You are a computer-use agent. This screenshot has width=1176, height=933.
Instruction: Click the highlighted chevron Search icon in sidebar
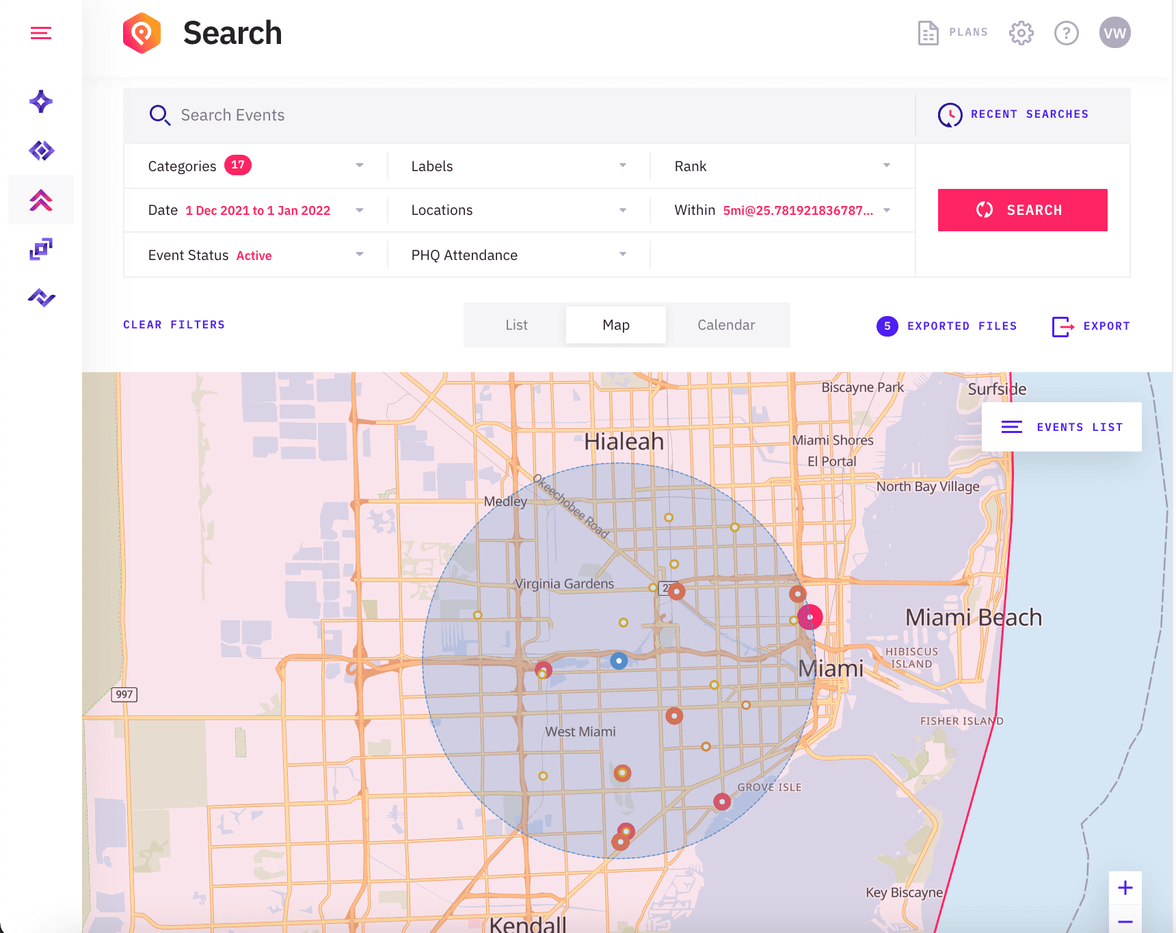pos(40,199)
